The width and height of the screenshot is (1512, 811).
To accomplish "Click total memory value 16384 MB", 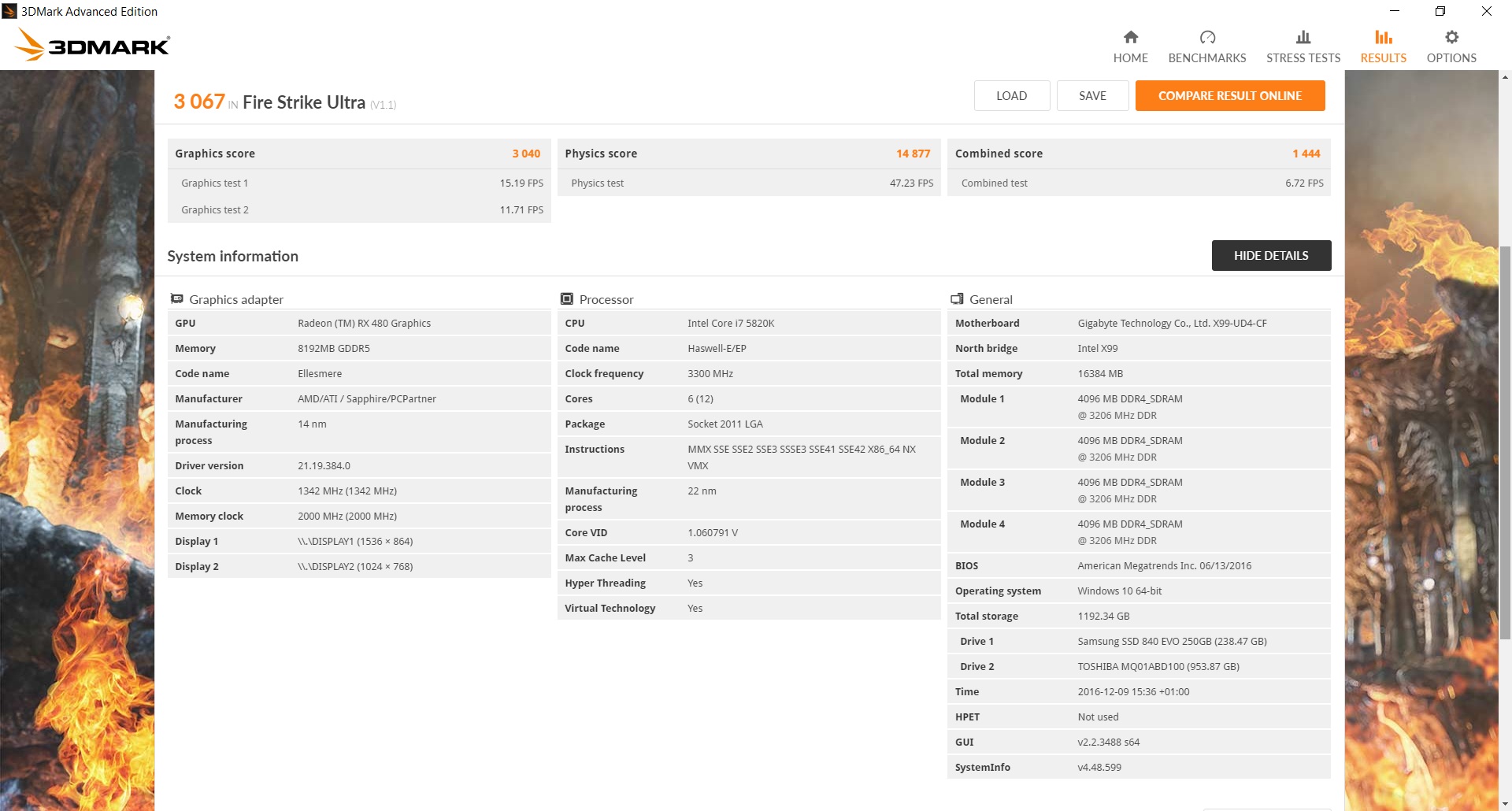I will 1100,373.
